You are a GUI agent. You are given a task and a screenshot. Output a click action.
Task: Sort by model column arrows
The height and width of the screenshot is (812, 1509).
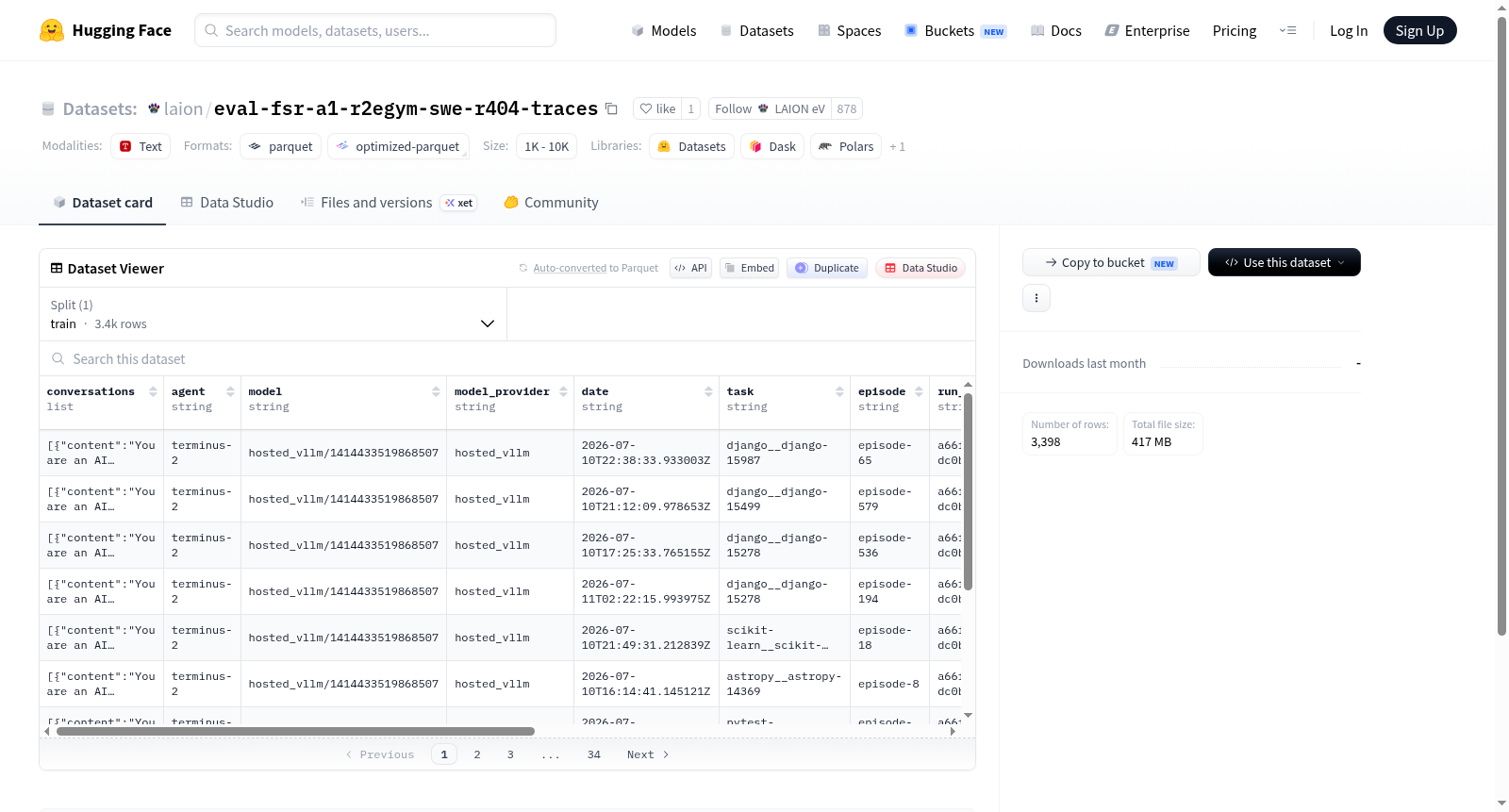coord(436,391)
